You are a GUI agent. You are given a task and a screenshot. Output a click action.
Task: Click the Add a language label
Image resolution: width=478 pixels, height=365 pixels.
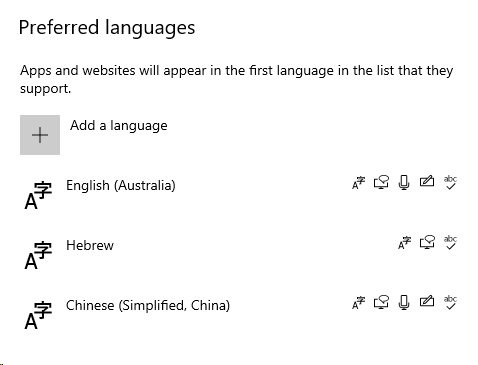[119, 126]
